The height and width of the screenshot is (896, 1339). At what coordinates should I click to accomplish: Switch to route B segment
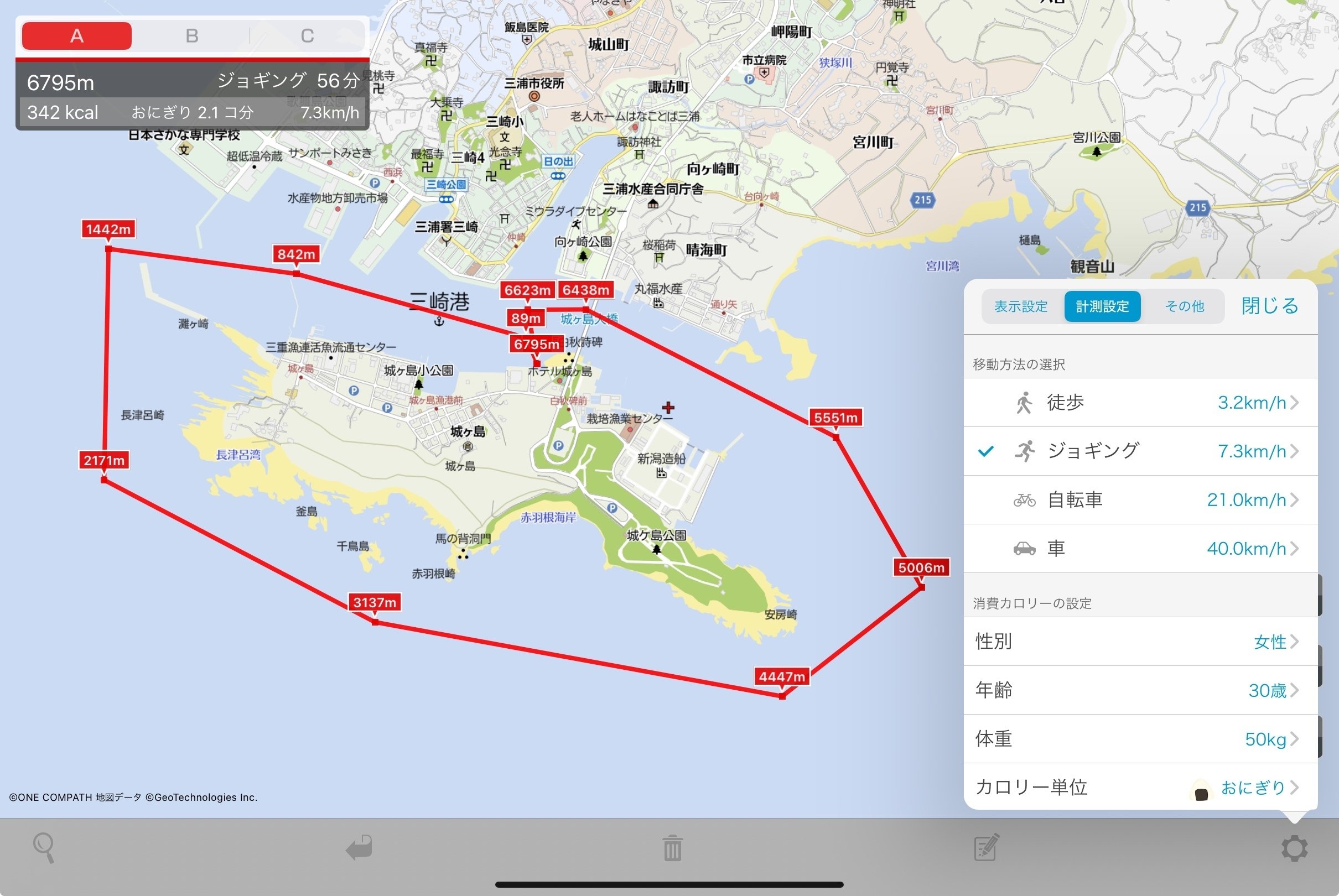(x=192, y=36)
